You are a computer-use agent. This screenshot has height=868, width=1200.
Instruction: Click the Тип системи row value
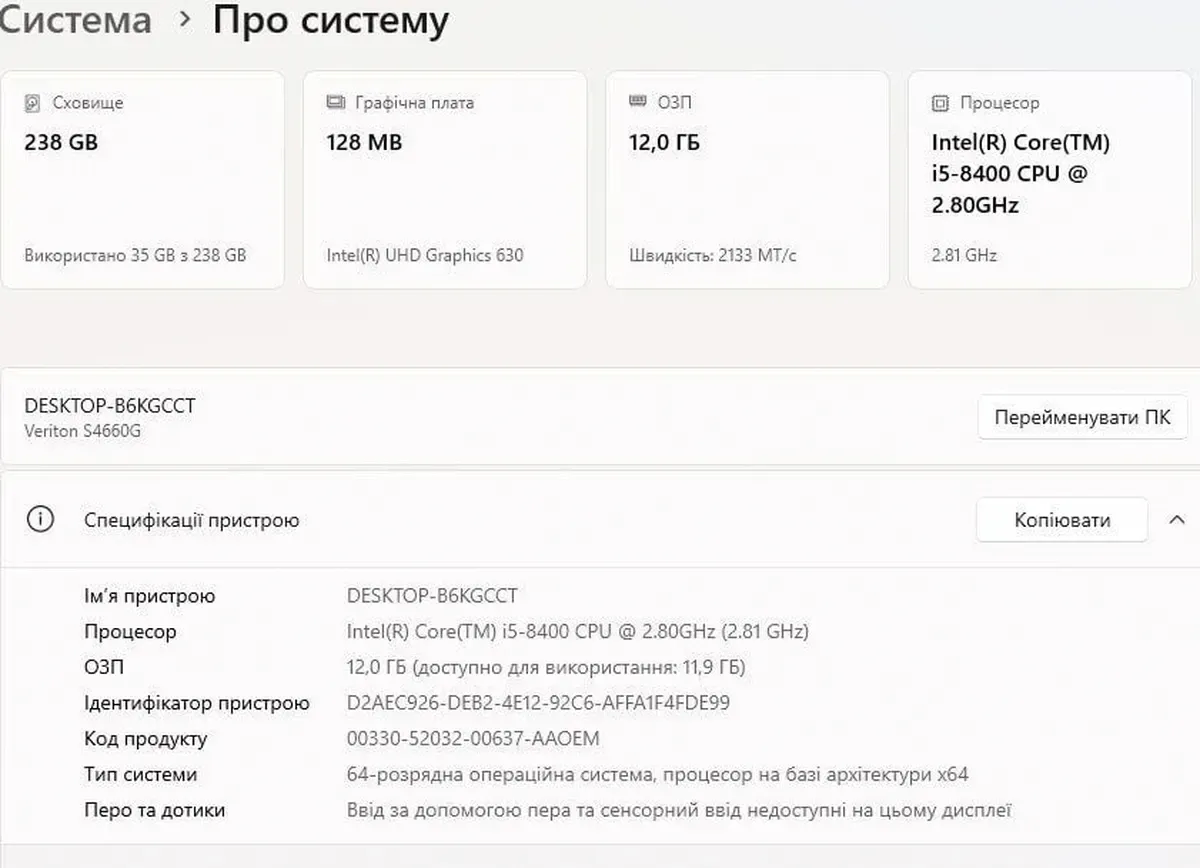657,774
